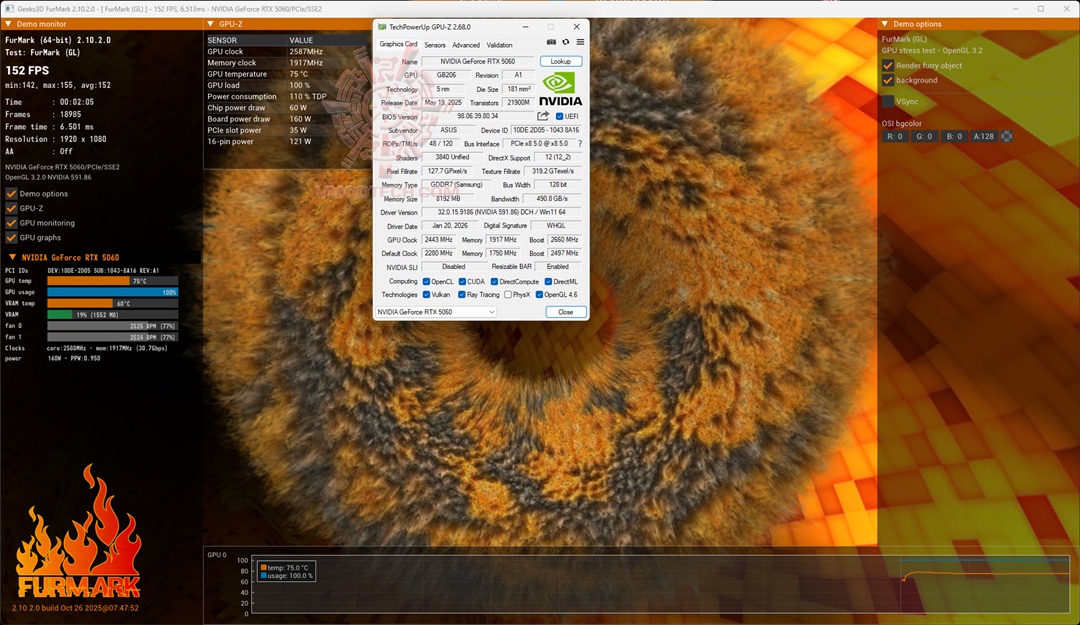Click the BIOS export share icon

pos(543,116)
